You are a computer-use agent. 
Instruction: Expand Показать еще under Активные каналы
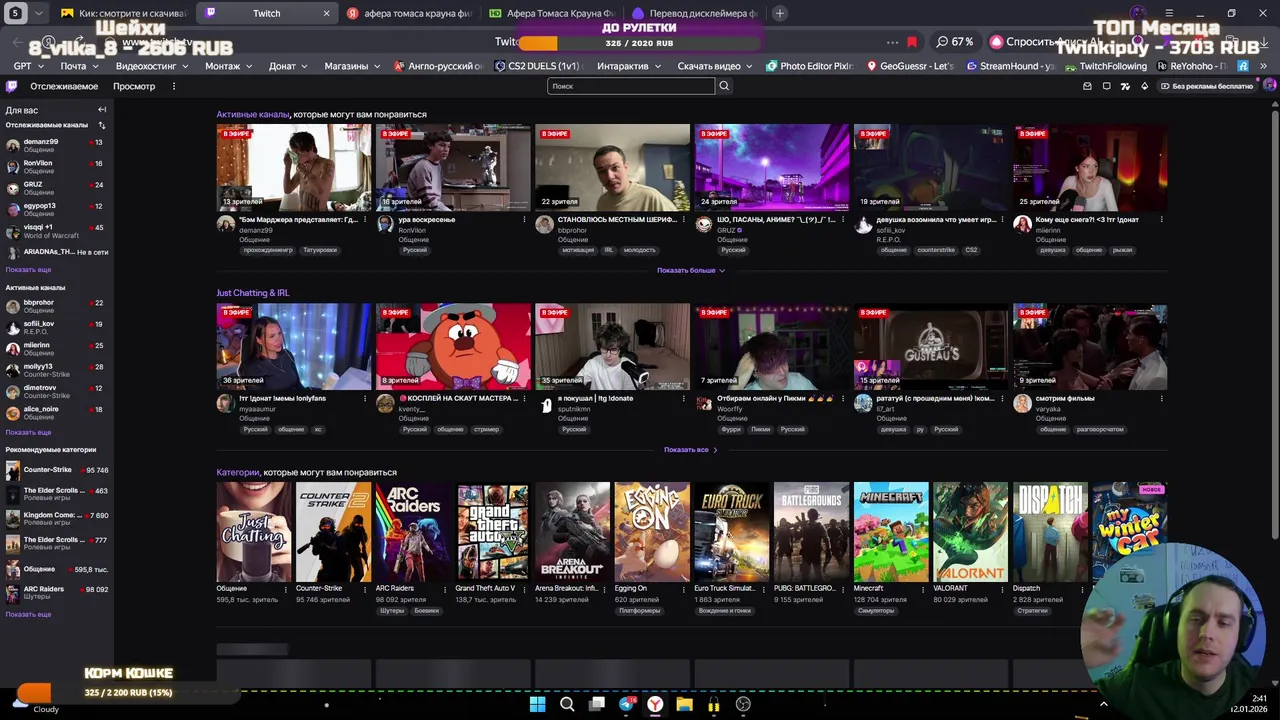click(x=28, y=432)
